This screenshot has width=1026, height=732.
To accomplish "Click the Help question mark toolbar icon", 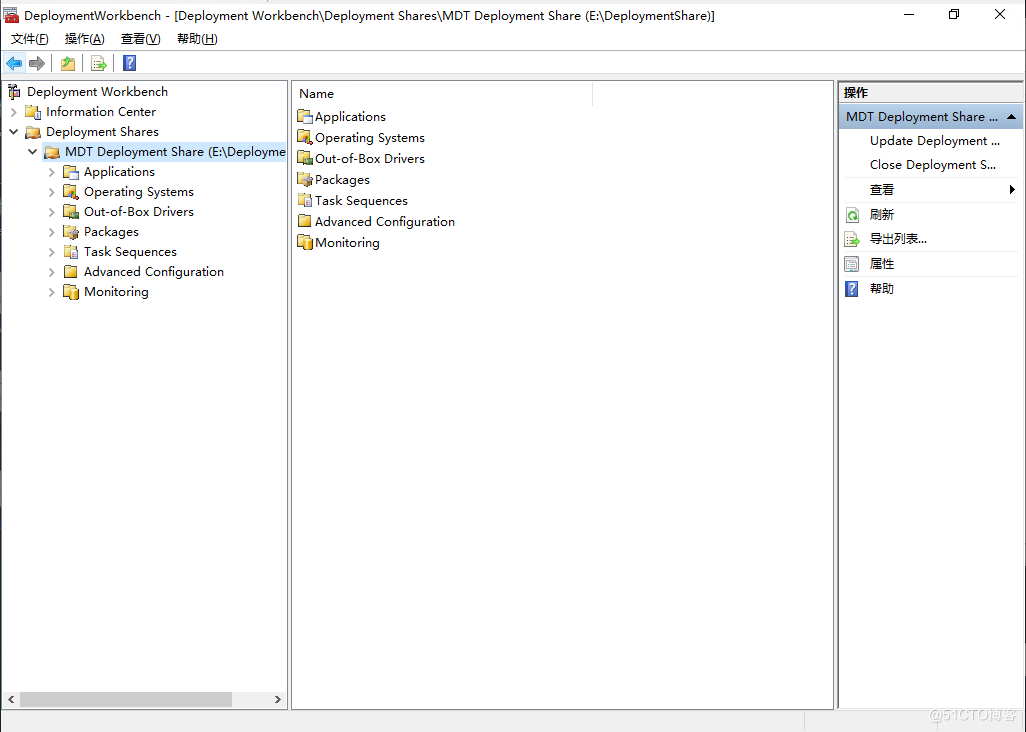I will coord(130,63).
